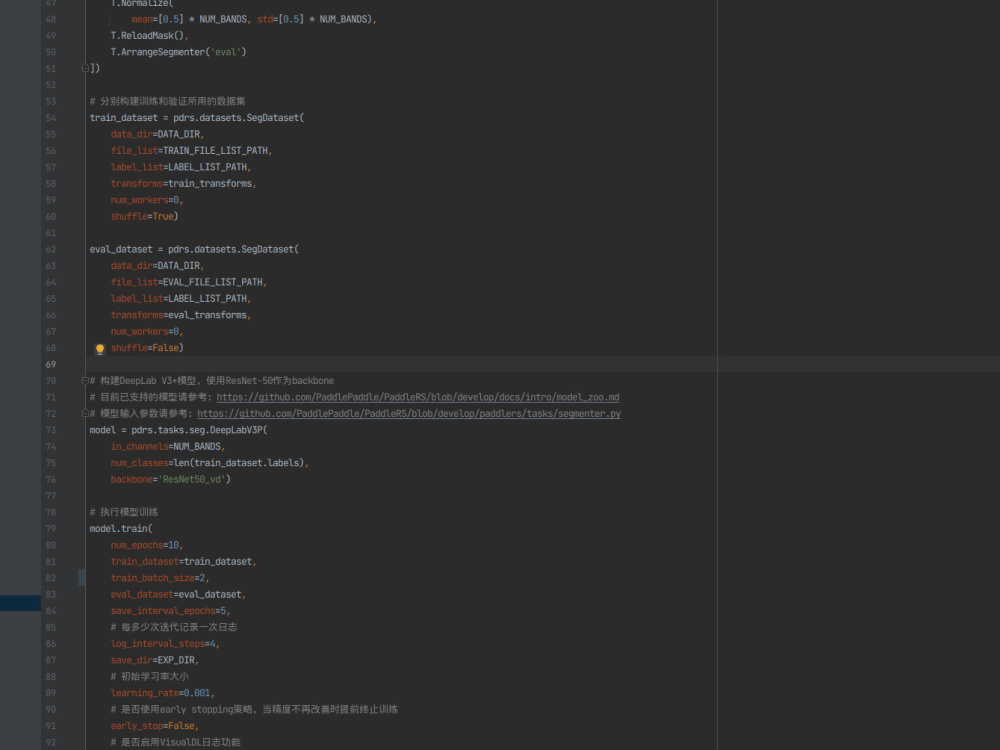
Task: Click 'shuffle=True)' on line 60
Action: 145,216
